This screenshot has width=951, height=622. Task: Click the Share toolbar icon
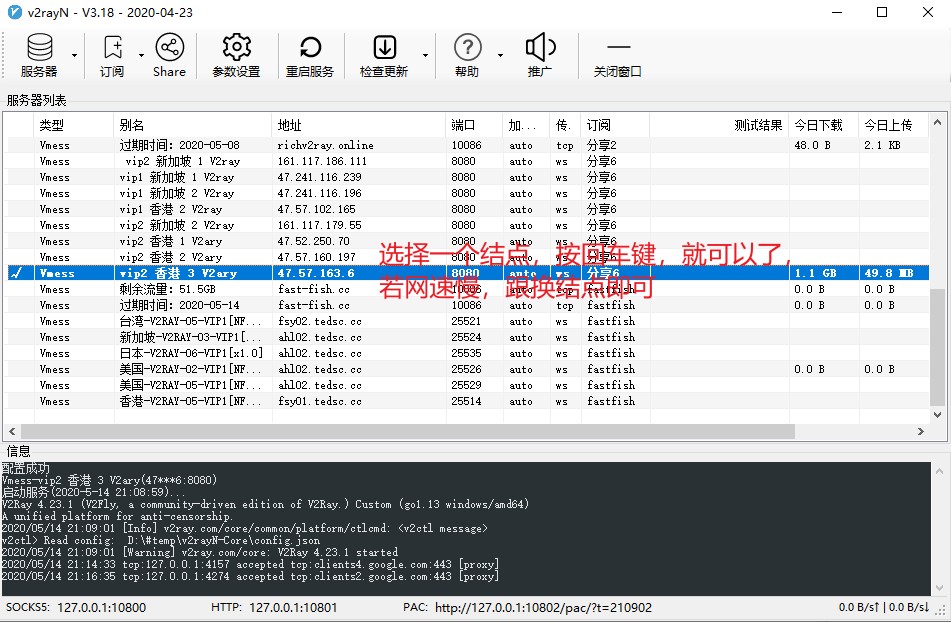click(x=169, y=55)
